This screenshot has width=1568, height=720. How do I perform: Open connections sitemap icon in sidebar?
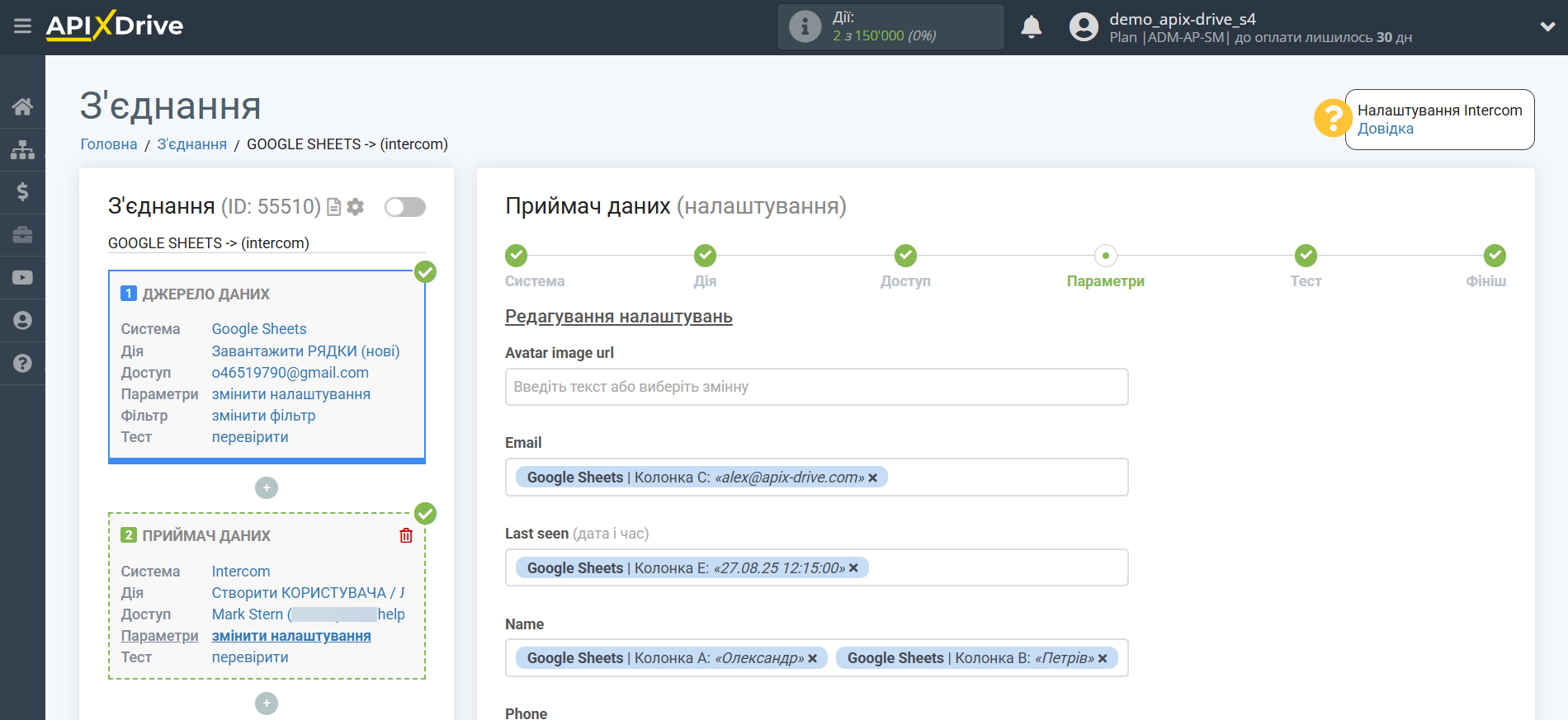[22, 149]
